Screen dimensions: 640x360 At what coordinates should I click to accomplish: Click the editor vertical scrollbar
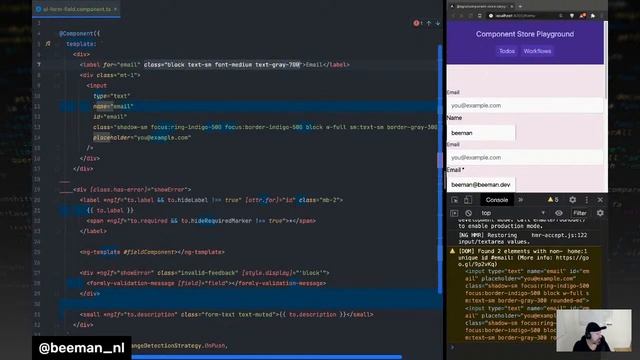(440, 169)
